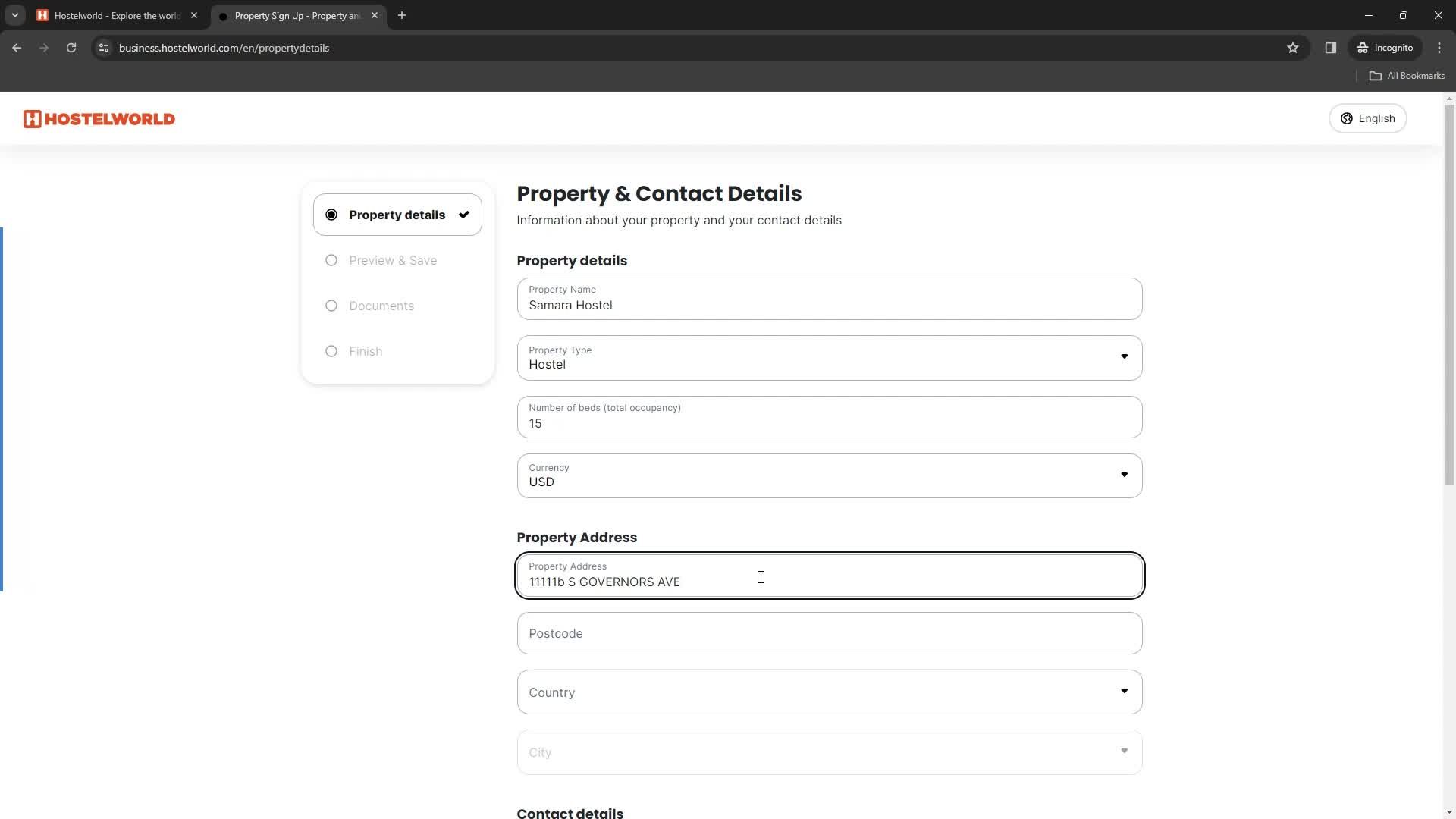Click the Property details checkmark icon
This screenshot has height=819, width=1456.
point(465,215)
